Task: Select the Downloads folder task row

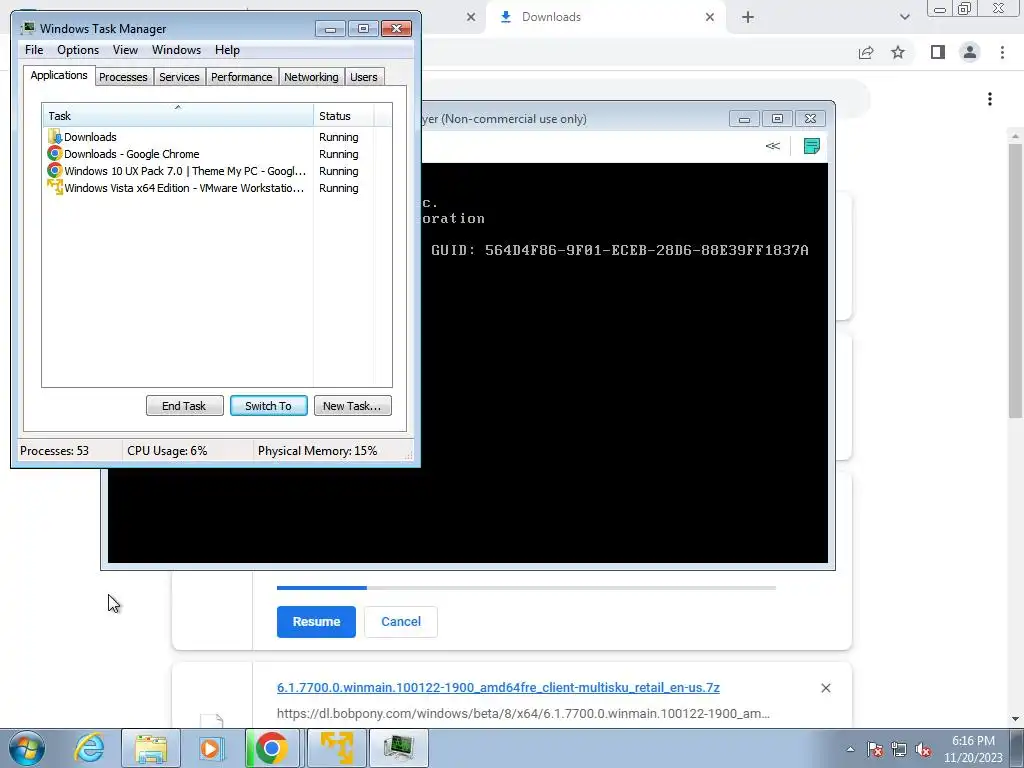Action: 217,137
